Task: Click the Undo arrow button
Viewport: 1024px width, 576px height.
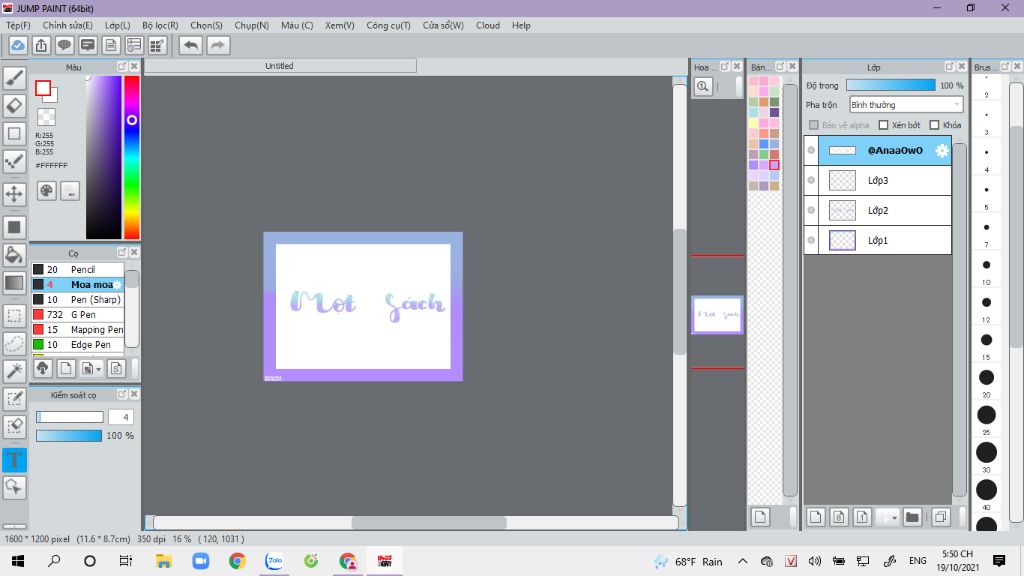Action: (x=191, y=45)
